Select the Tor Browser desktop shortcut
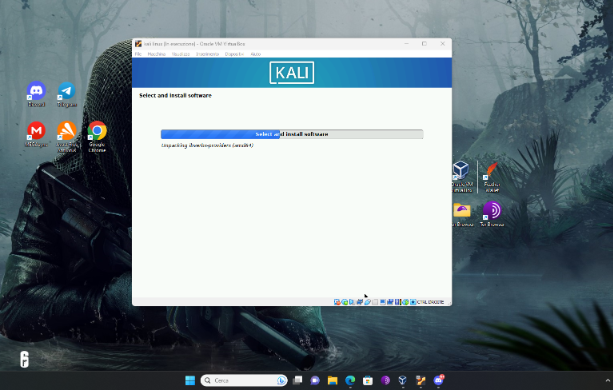The height and width of the screenshot is (390, 613). coord(492,214)
